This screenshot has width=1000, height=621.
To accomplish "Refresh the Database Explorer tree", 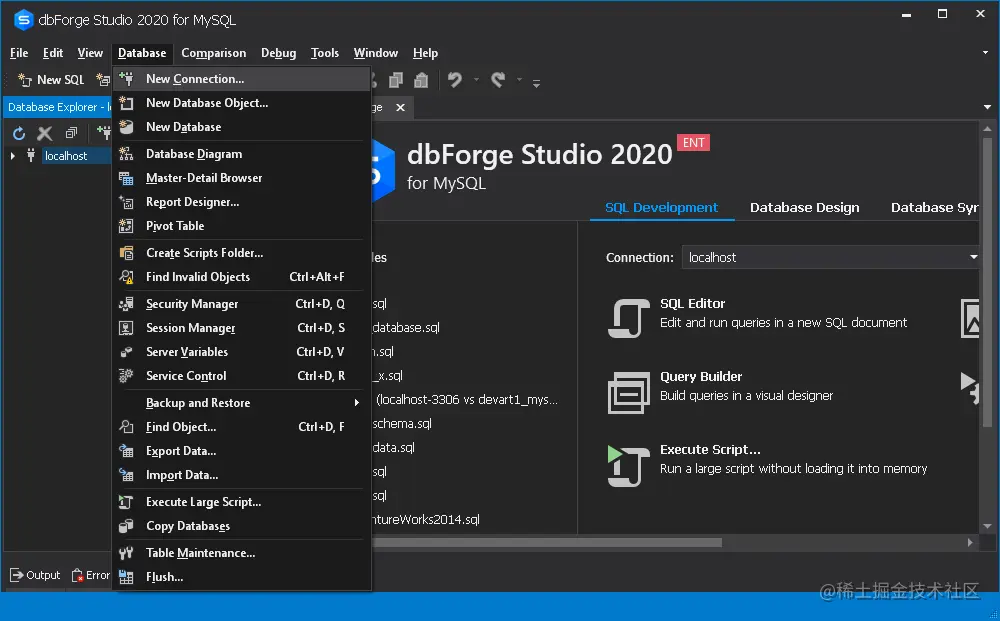I will [x=19, y=133].
